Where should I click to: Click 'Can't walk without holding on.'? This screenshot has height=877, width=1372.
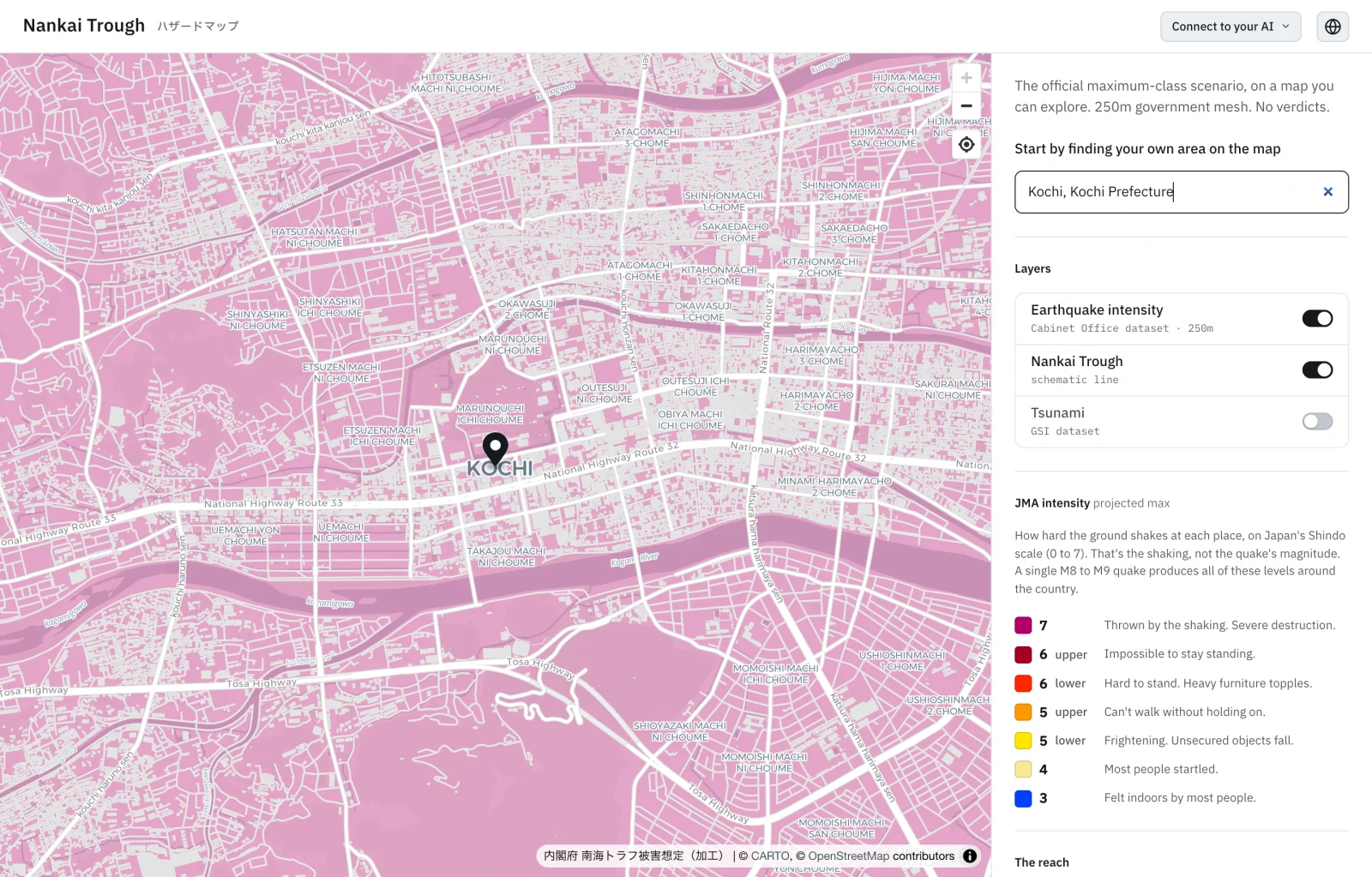(x=1185, y=712)
